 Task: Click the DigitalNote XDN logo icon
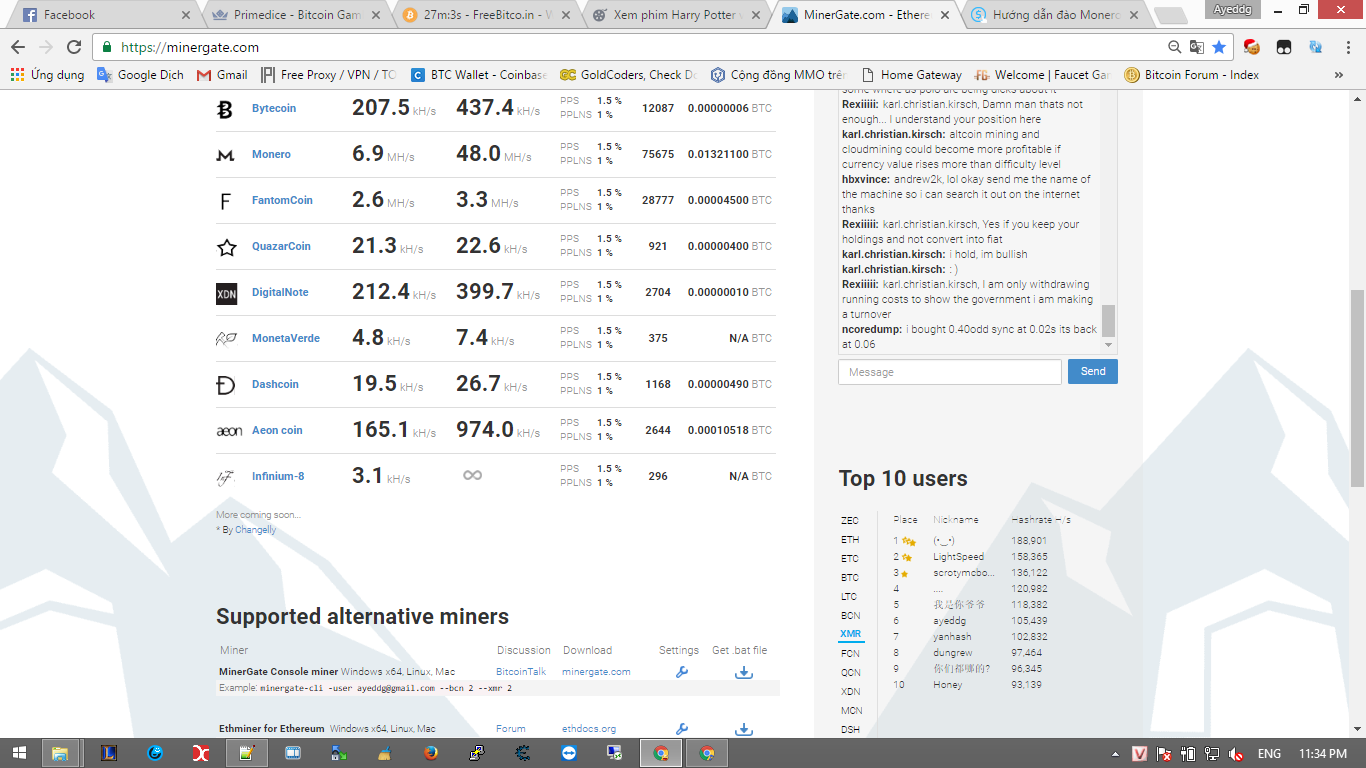[227, 293]
